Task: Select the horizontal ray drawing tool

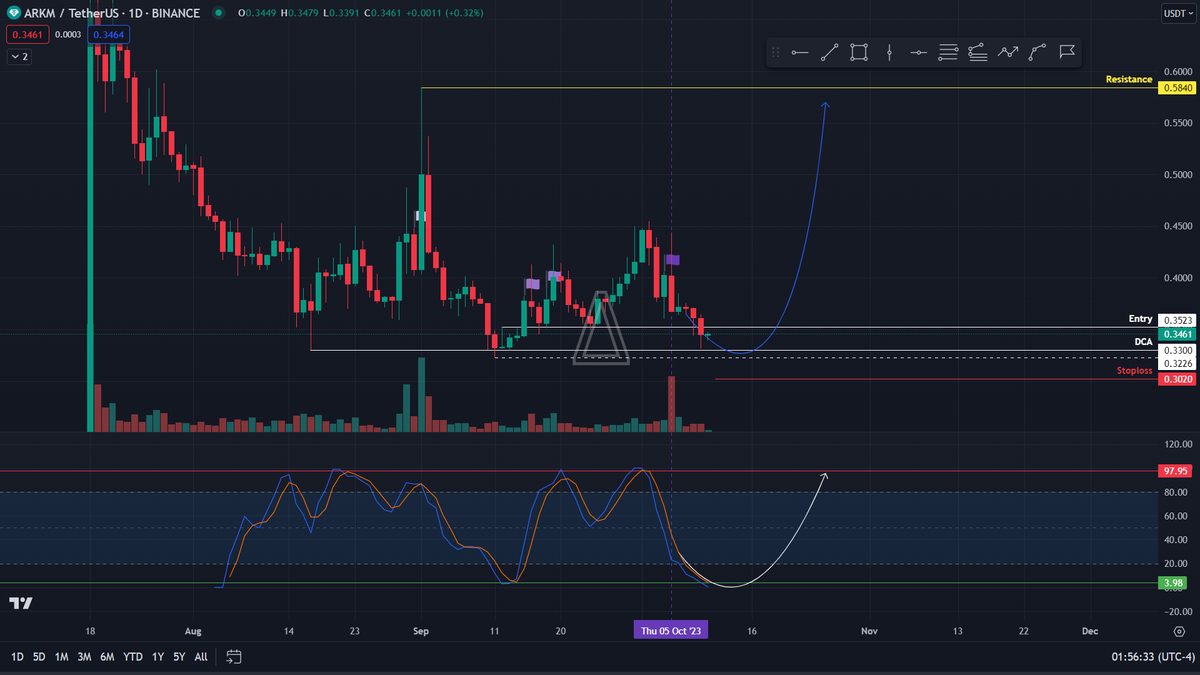Action: (x=800, y=52)
